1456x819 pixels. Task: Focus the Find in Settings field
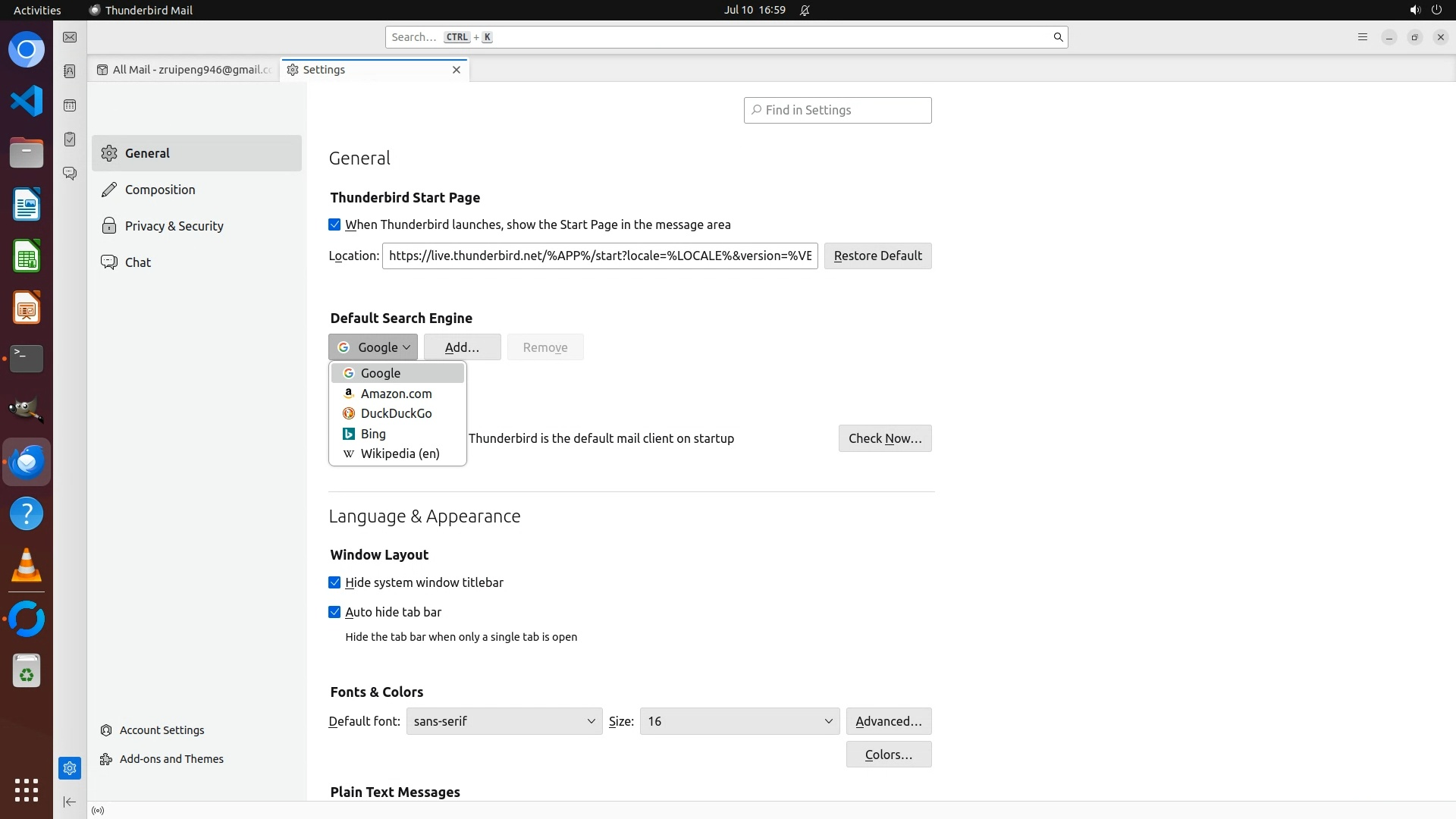coord(837,111)
